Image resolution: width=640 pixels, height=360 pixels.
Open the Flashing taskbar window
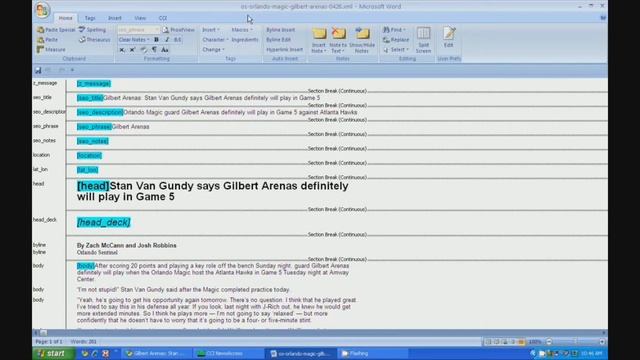coord(372,353)
